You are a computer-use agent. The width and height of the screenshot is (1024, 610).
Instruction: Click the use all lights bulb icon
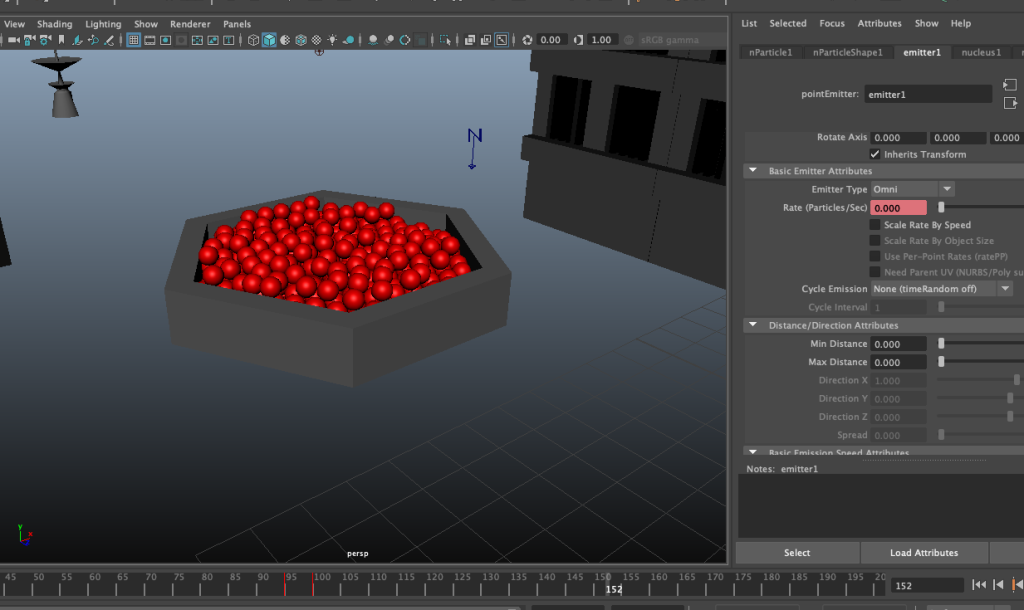coord(332,40)
